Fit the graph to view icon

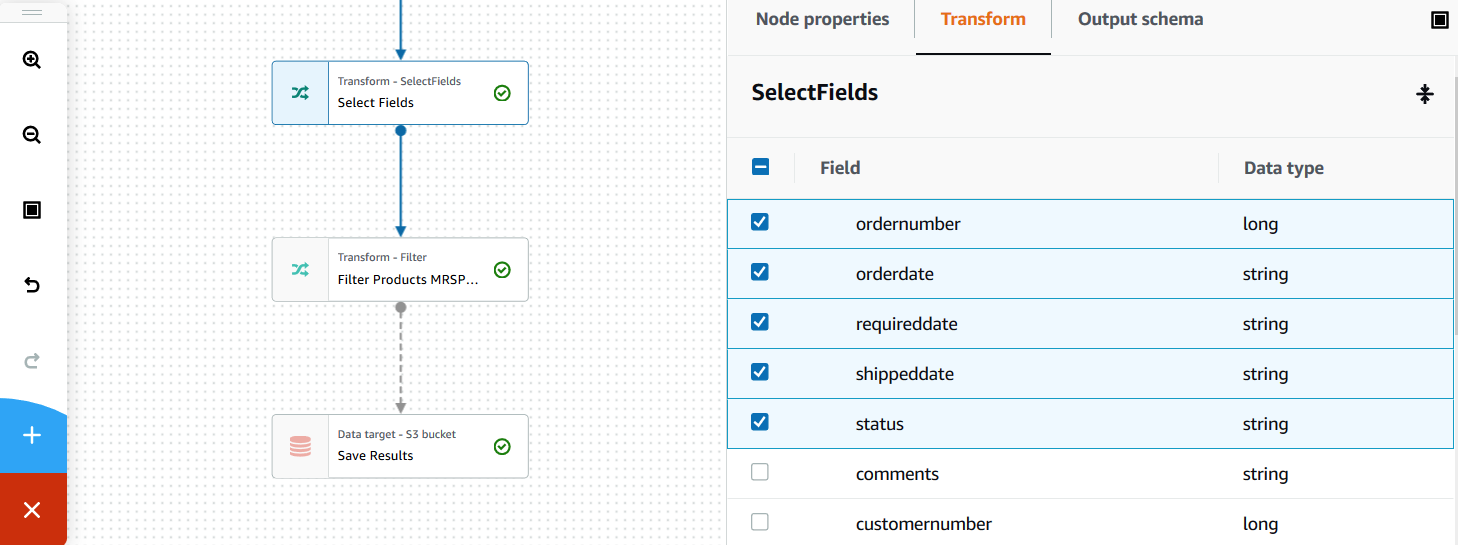pos(32,210)
